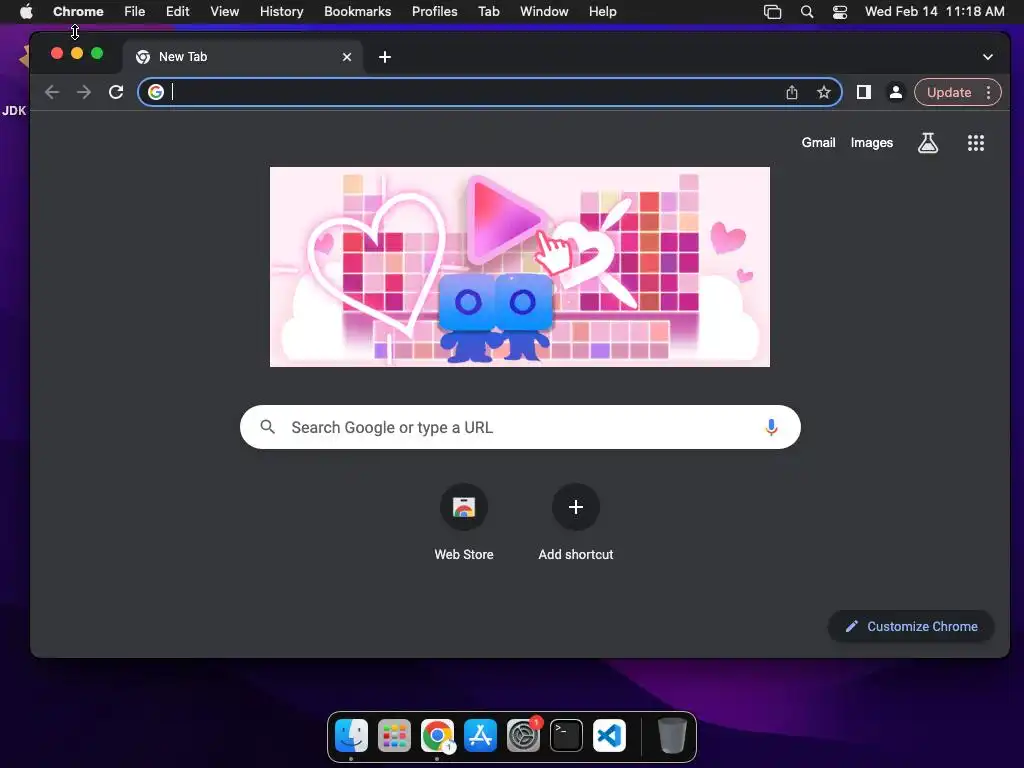Start voice search with microphone

tap(771, 427)
